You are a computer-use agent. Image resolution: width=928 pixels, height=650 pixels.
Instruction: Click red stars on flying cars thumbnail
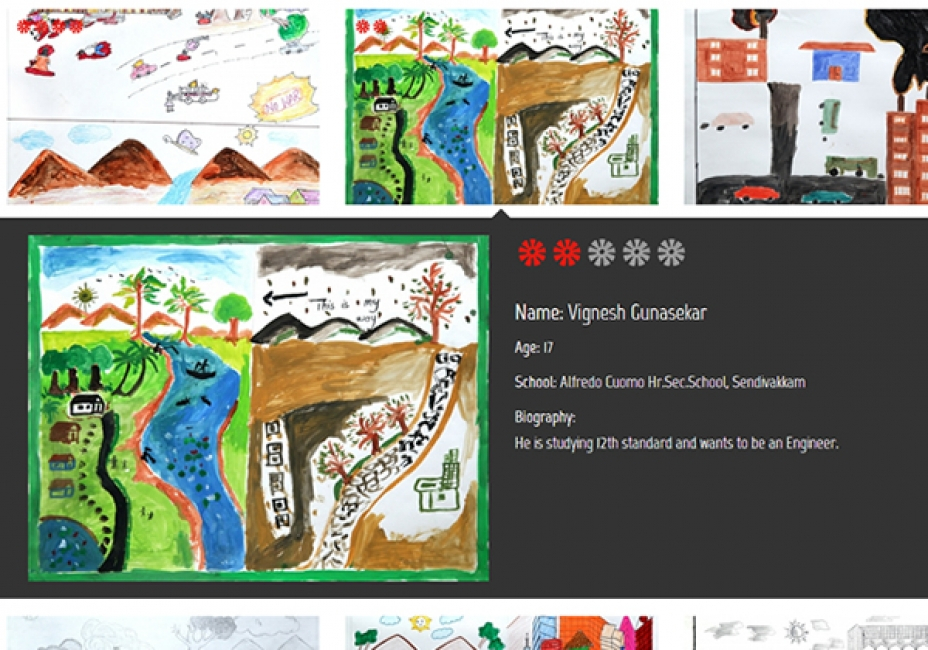click(50, 27)
